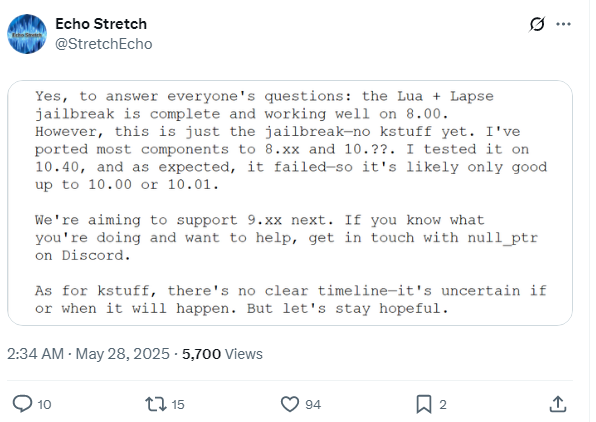
Task: Click the likes count 94
Action: (313, 405)
